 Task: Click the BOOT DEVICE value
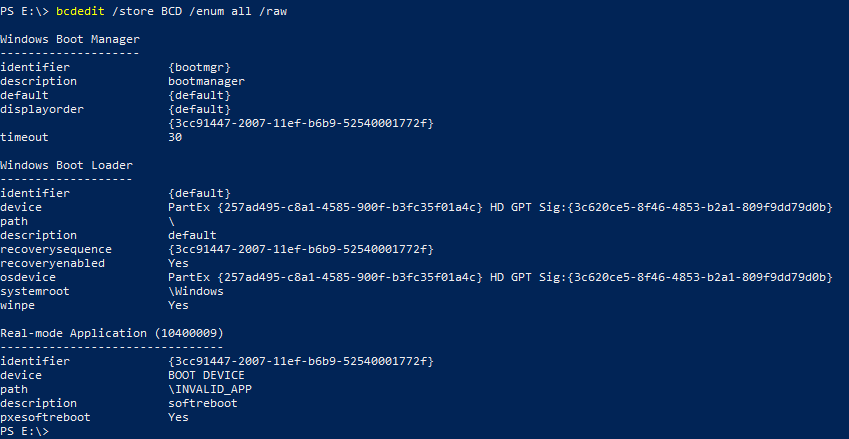[x=206, y=375]
